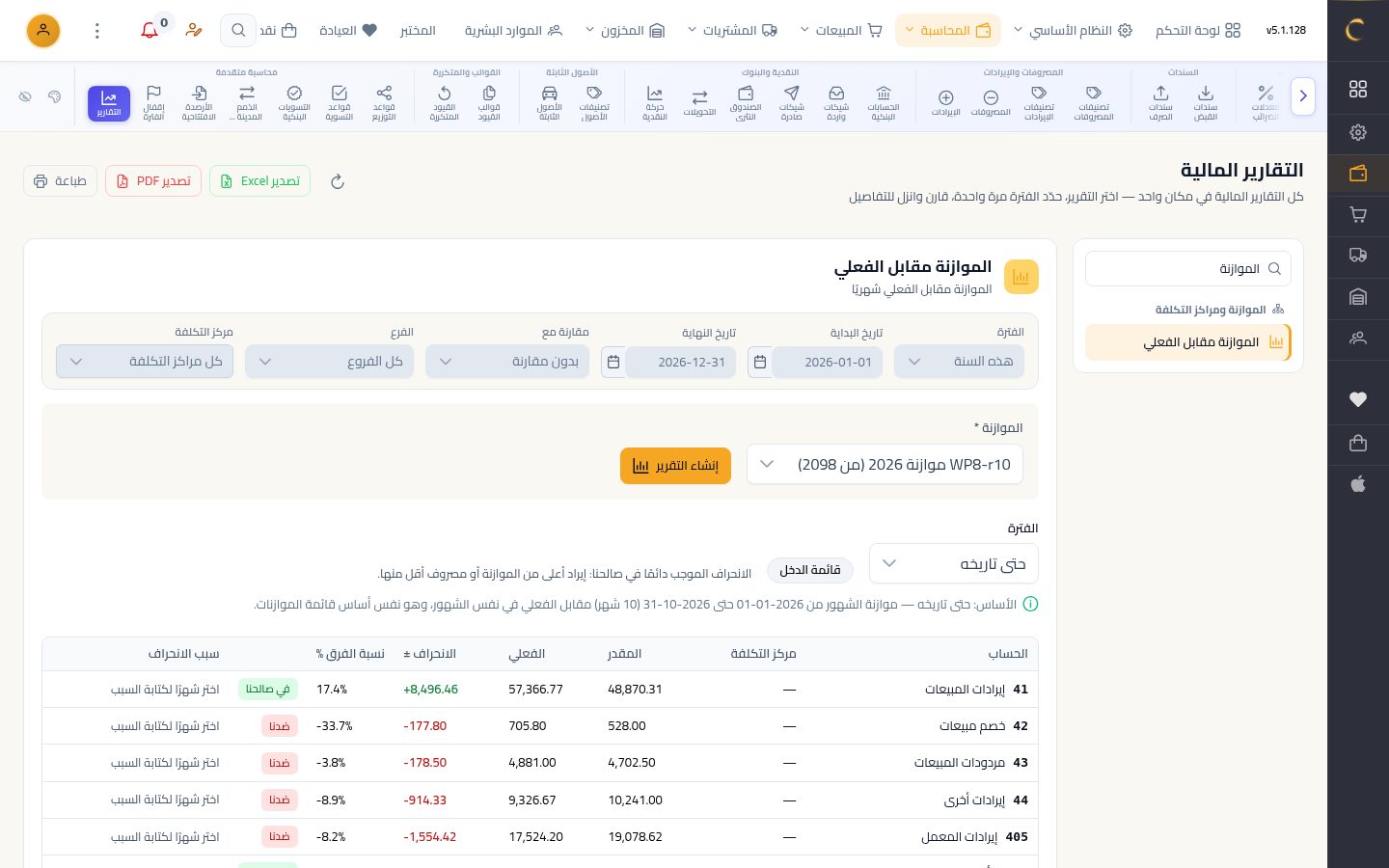Screen dimensions: 1389x868
Task: Expand the مقارنة مع 'بدون مقارنة' dropdown
Action: pyautogui.click(x=507, y=362)
